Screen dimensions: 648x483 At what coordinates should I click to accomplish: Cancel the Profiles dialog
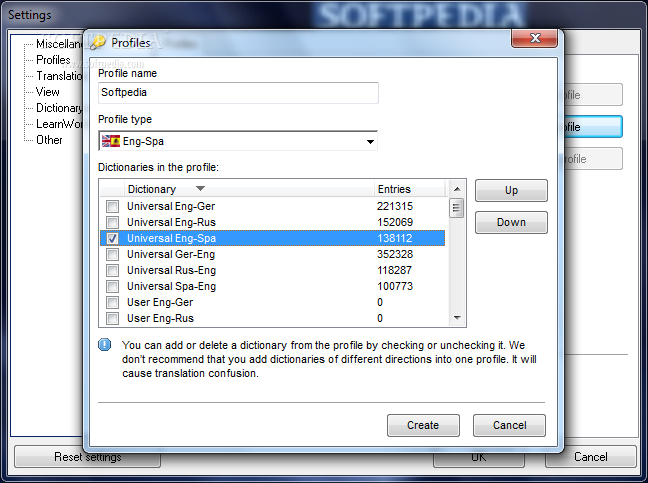[509, 425]
